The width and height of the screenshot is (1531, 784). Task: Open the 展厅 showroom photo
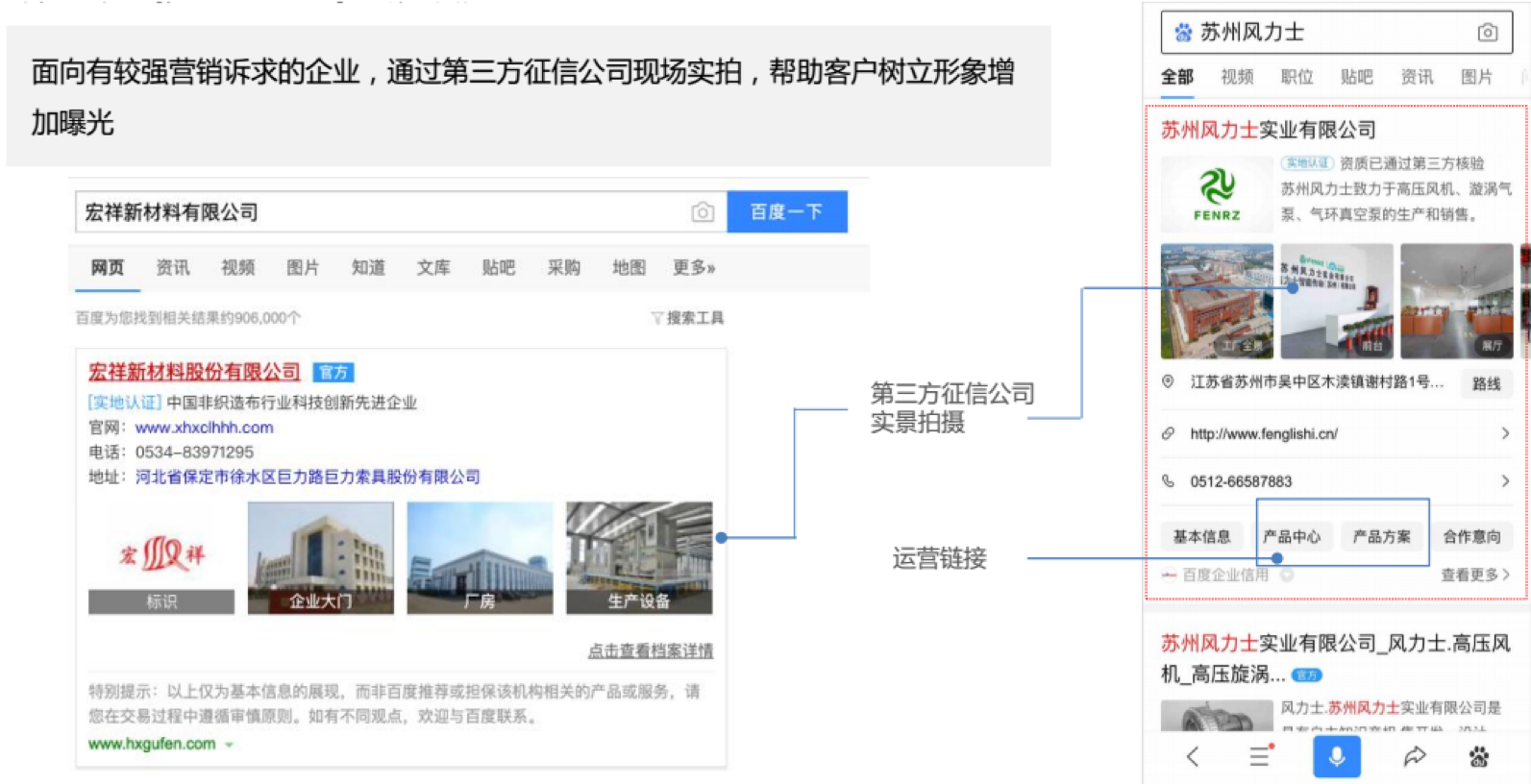point(1457,301)
